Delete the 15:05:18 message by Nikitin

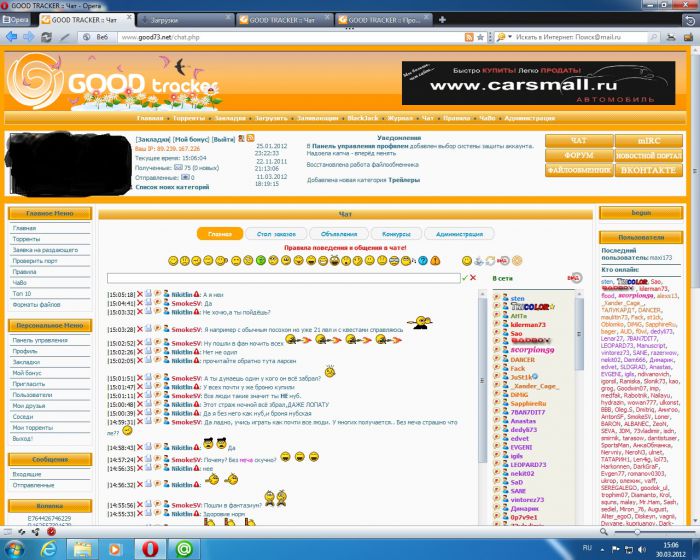point(139,295)
